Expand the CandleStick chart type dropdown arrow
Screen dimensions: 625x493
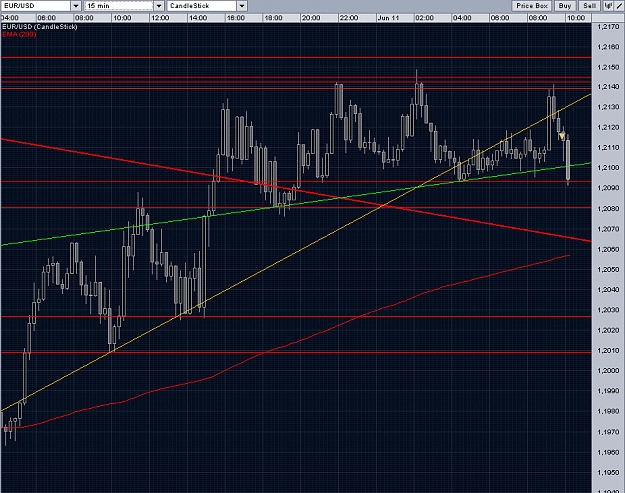tap(242, 6)
